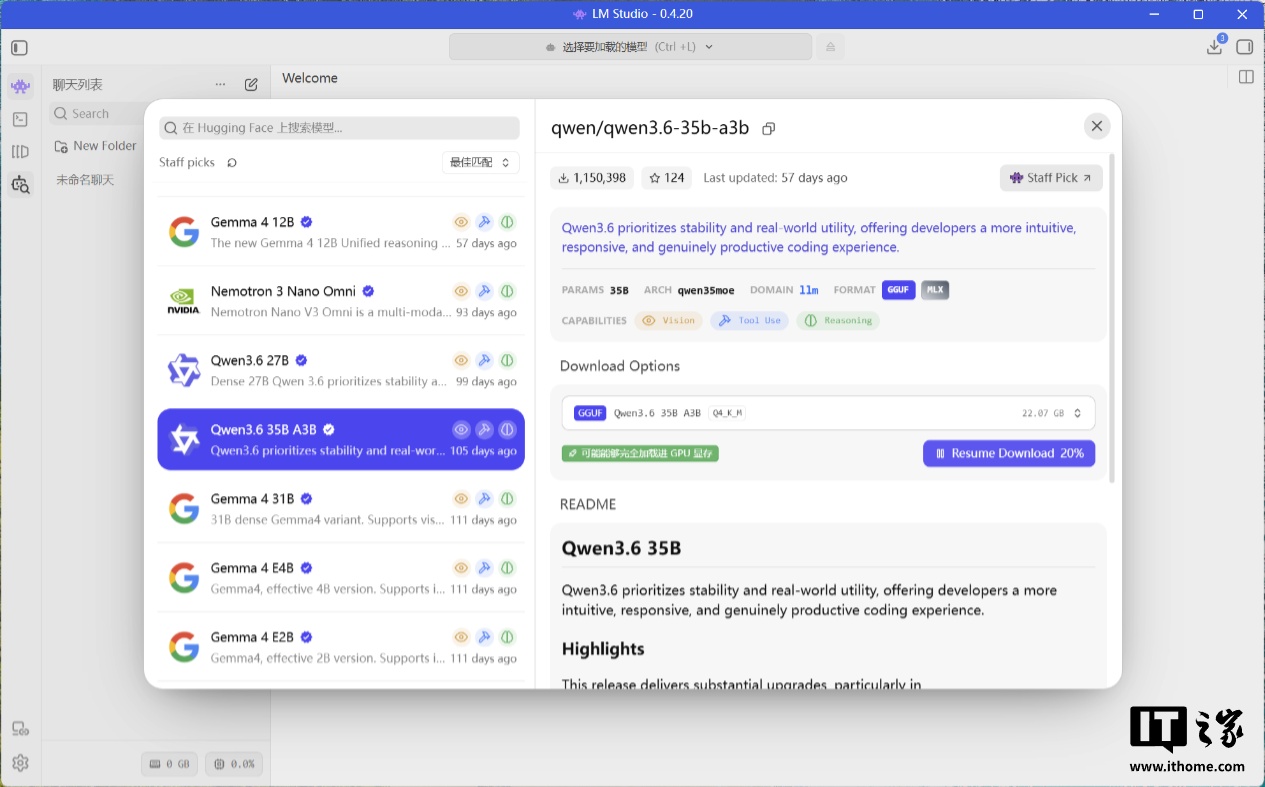Click the 1,150,398 downloads badge
This screenshot has height=787, width=1265.
(x=592, y=178)
